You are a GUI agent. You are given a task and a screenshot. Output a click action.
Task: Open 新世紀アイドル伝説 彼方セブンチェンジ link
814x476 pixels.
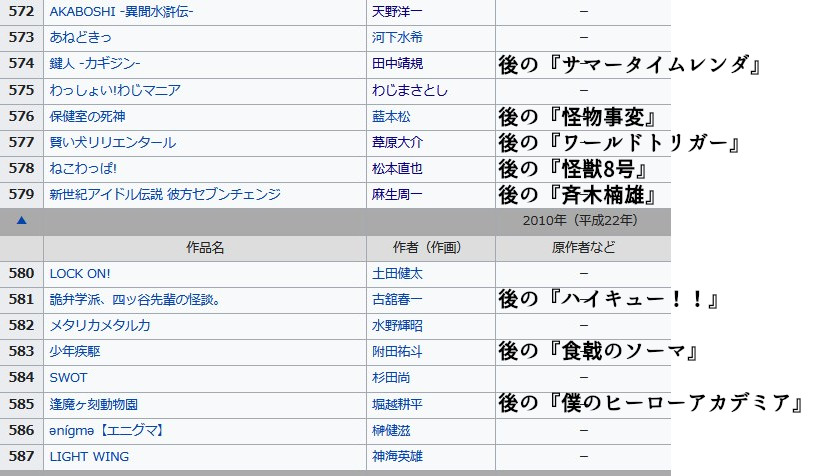[164, 194]
